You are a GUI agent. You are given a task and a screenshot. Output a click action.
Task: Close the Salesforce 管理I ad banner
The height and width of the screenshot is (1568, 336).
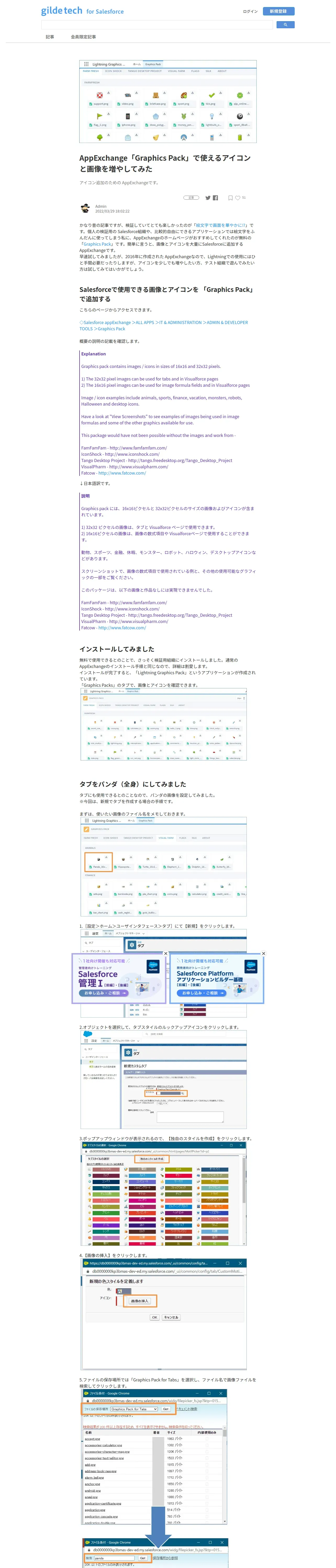click(x=165, y=953)
